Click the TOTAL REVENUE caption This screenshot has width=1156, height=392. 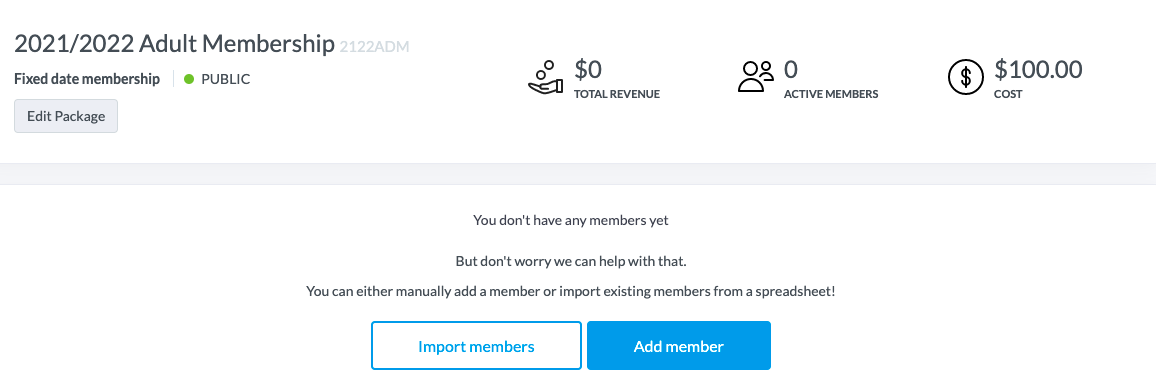pos(617,94)
